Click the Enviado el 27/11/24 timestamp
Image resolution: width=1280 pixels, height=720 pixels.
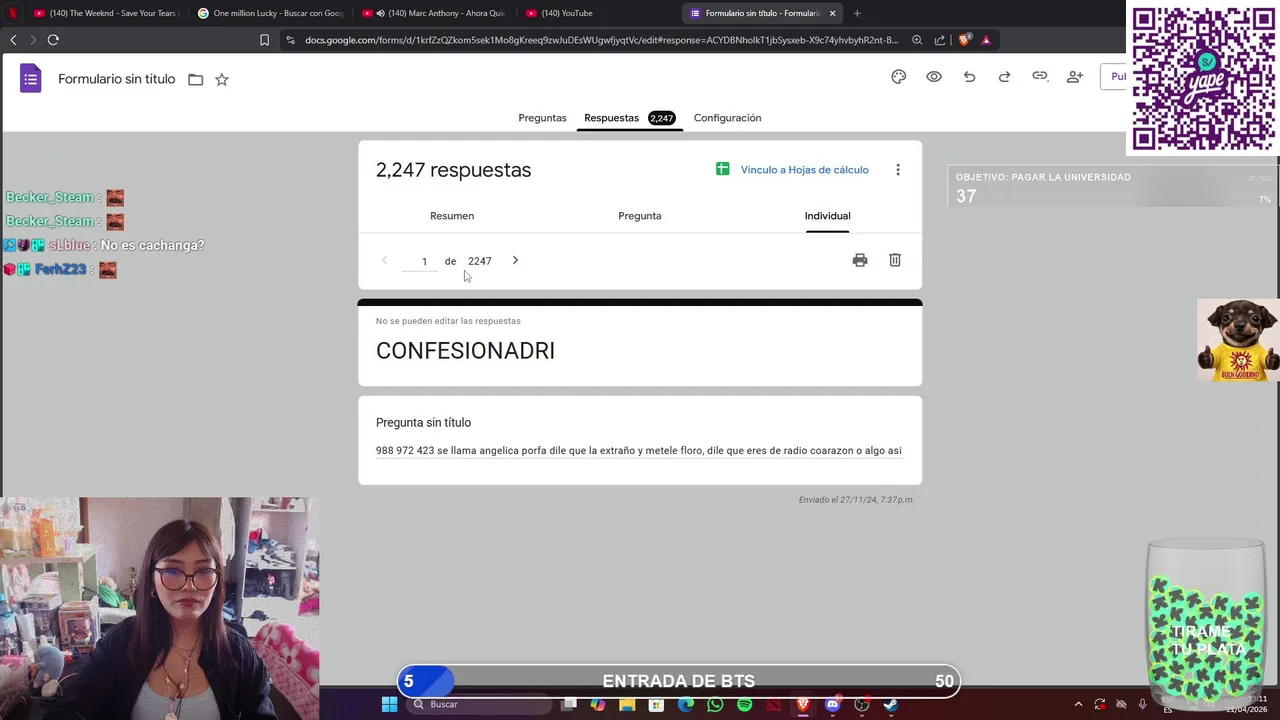pos(856,500)
